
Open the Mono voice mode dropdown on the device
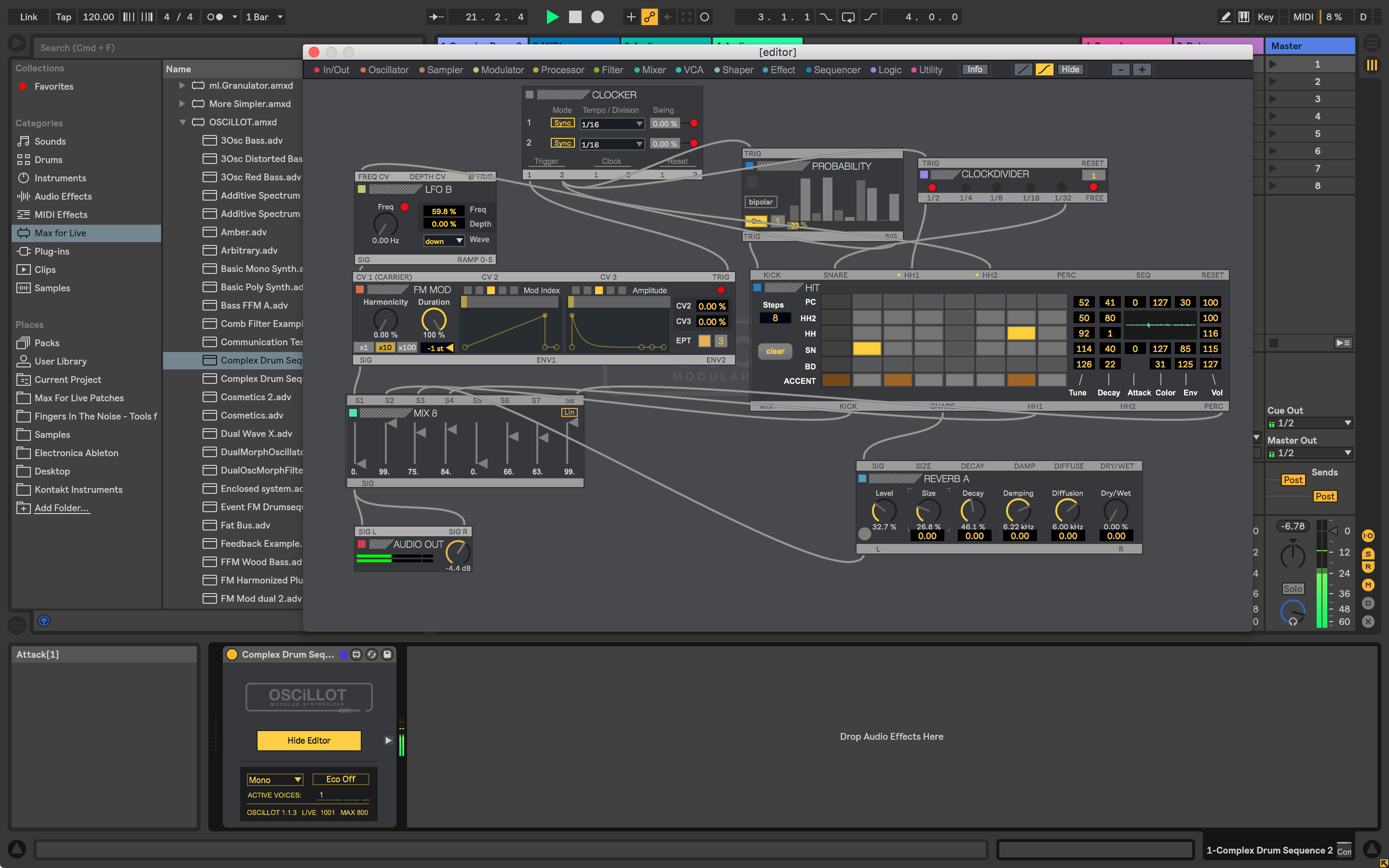point(274,779)
